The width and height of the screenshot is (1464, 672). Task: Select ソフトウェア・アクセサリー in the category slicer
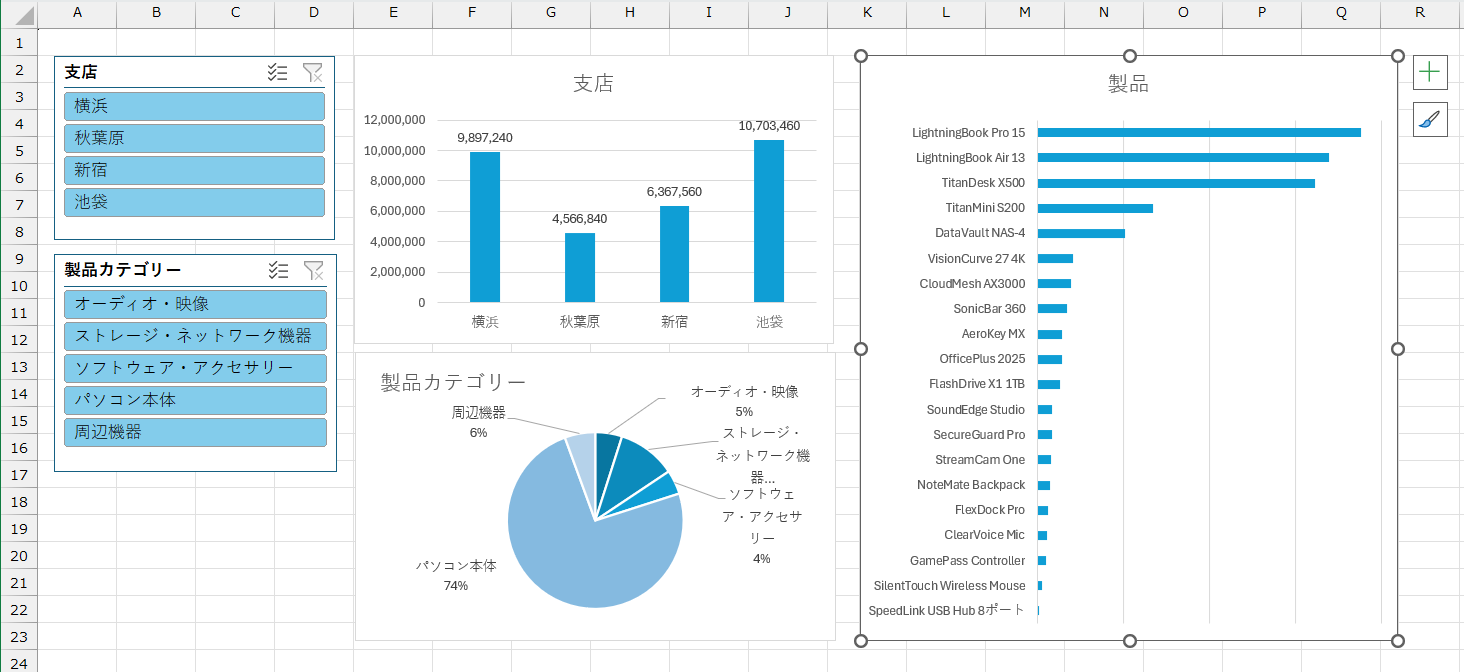(194, 368)
